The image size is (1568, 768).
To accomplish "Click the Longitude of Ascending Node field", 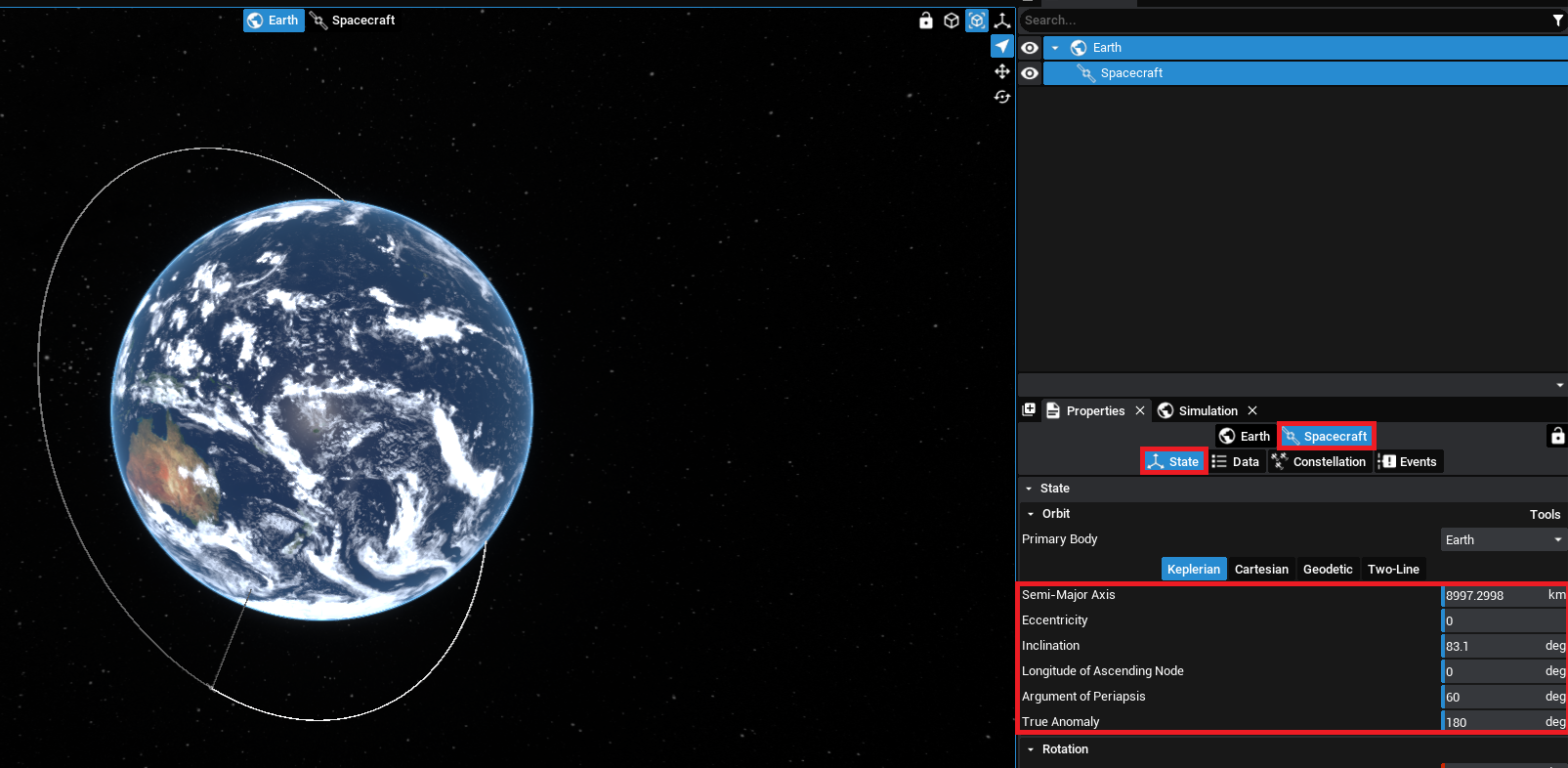I will click(1504, 671).
